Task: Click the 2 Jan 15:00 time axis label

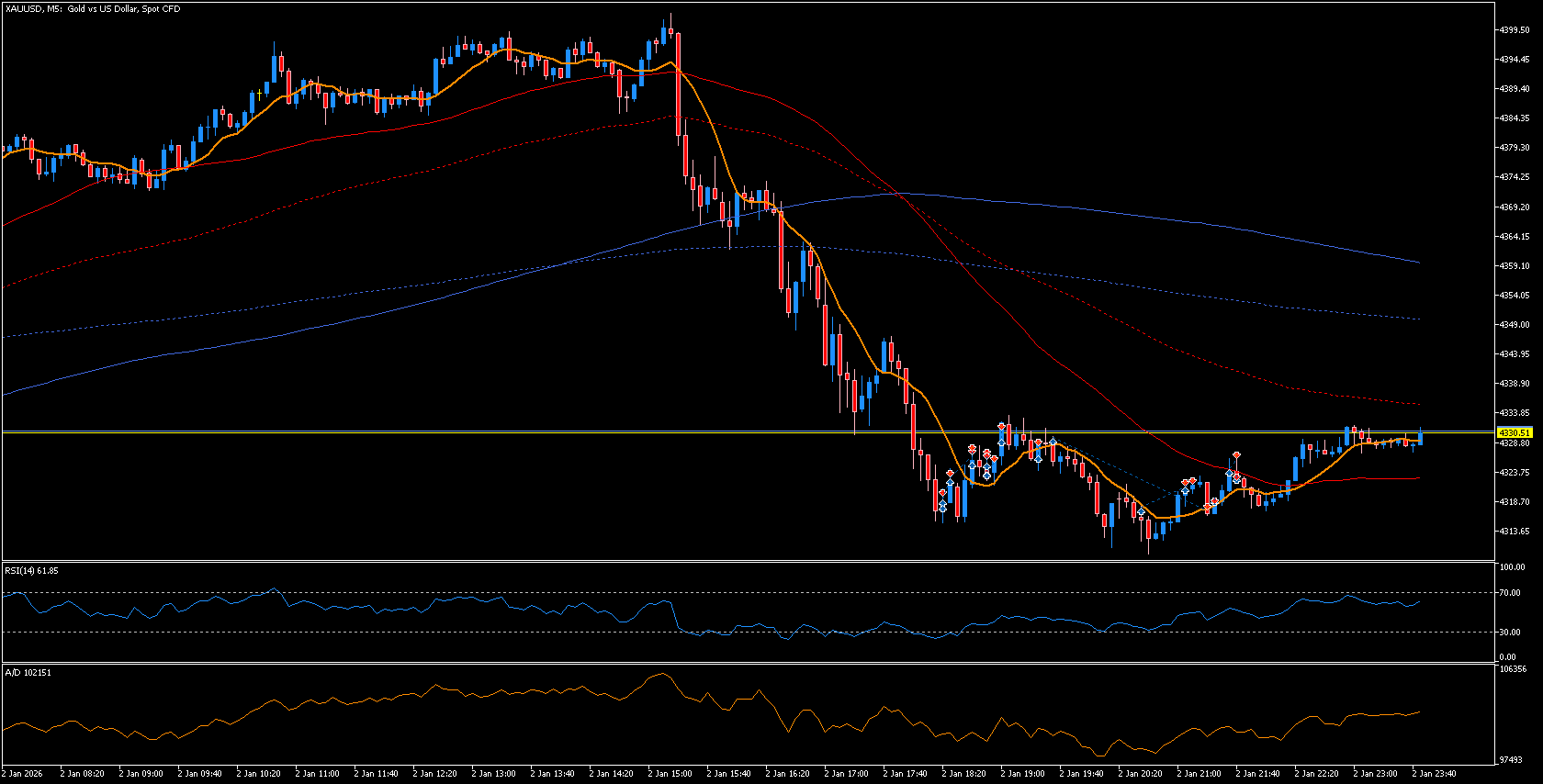Action: click(670, 774)
